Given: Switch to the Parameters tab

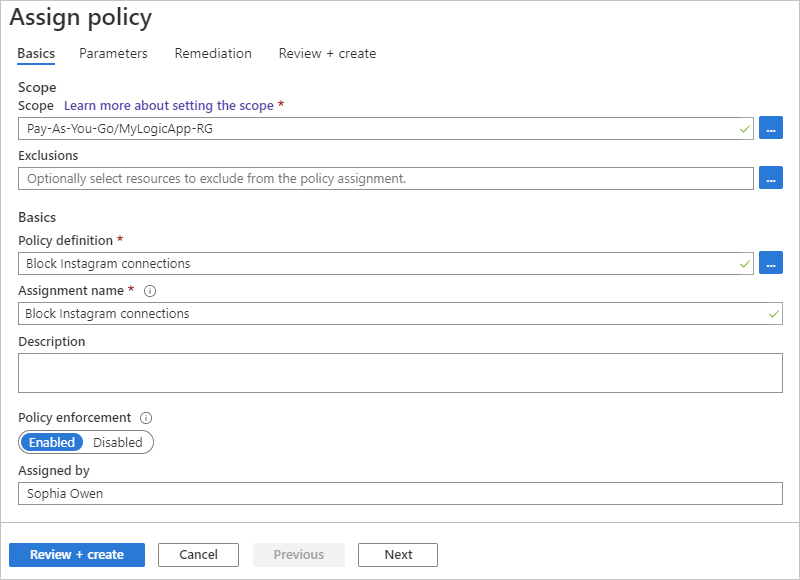Looking at the screenshot, I should (x=113, y=54).
